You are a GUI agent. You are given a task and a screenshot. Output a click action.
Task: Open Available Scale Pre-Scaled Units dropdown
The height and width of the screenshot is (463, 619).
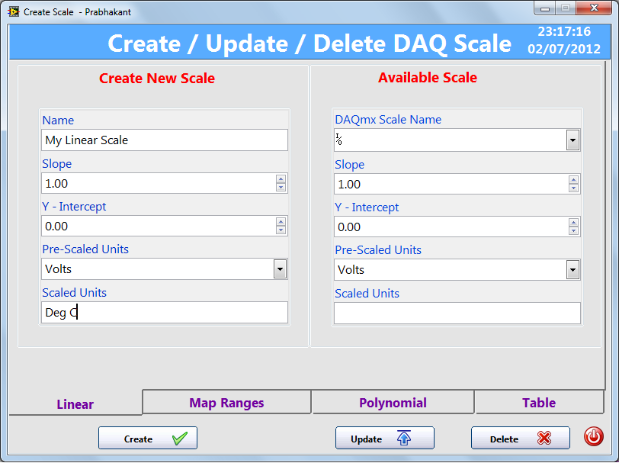[x=573, y=270]
